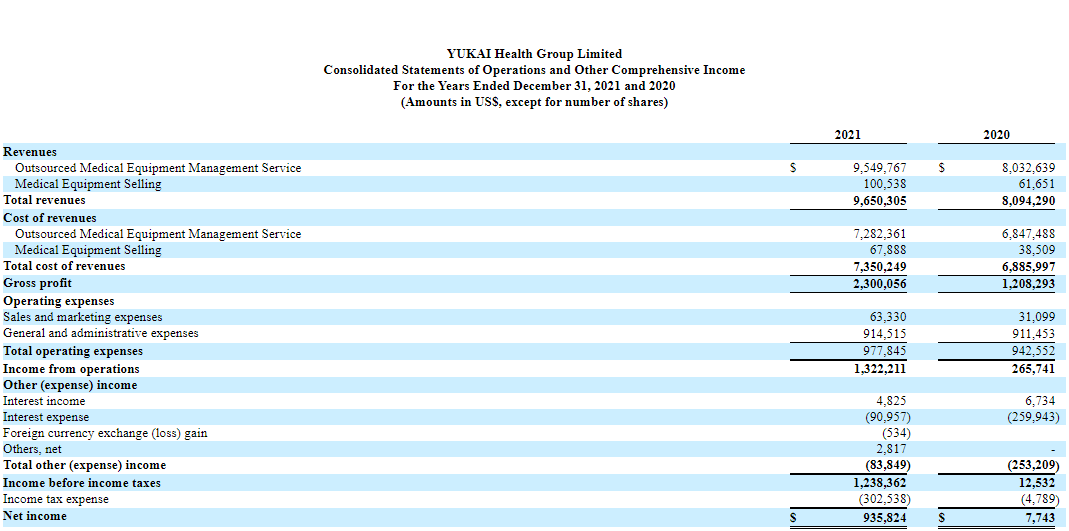Viewport: 1069px width, 531px height.
Task: Select 'Consolidated Statements of Operations and Other Comprehensive Income' heading
Action: point(534,70)
